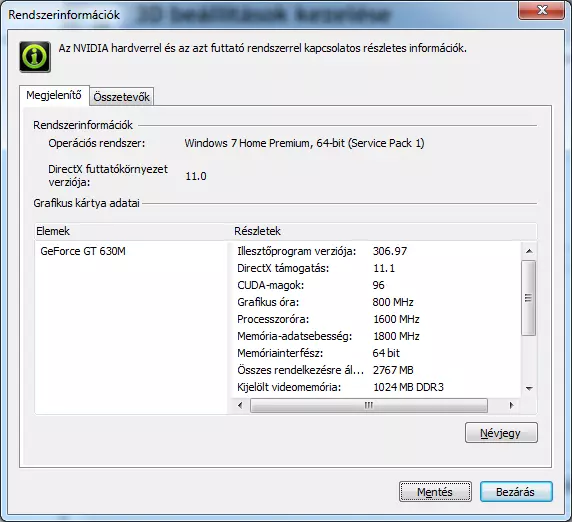Click total memory value 2767 MB
The width and height of the screenshot is (572, 522).
coord(393,370)
